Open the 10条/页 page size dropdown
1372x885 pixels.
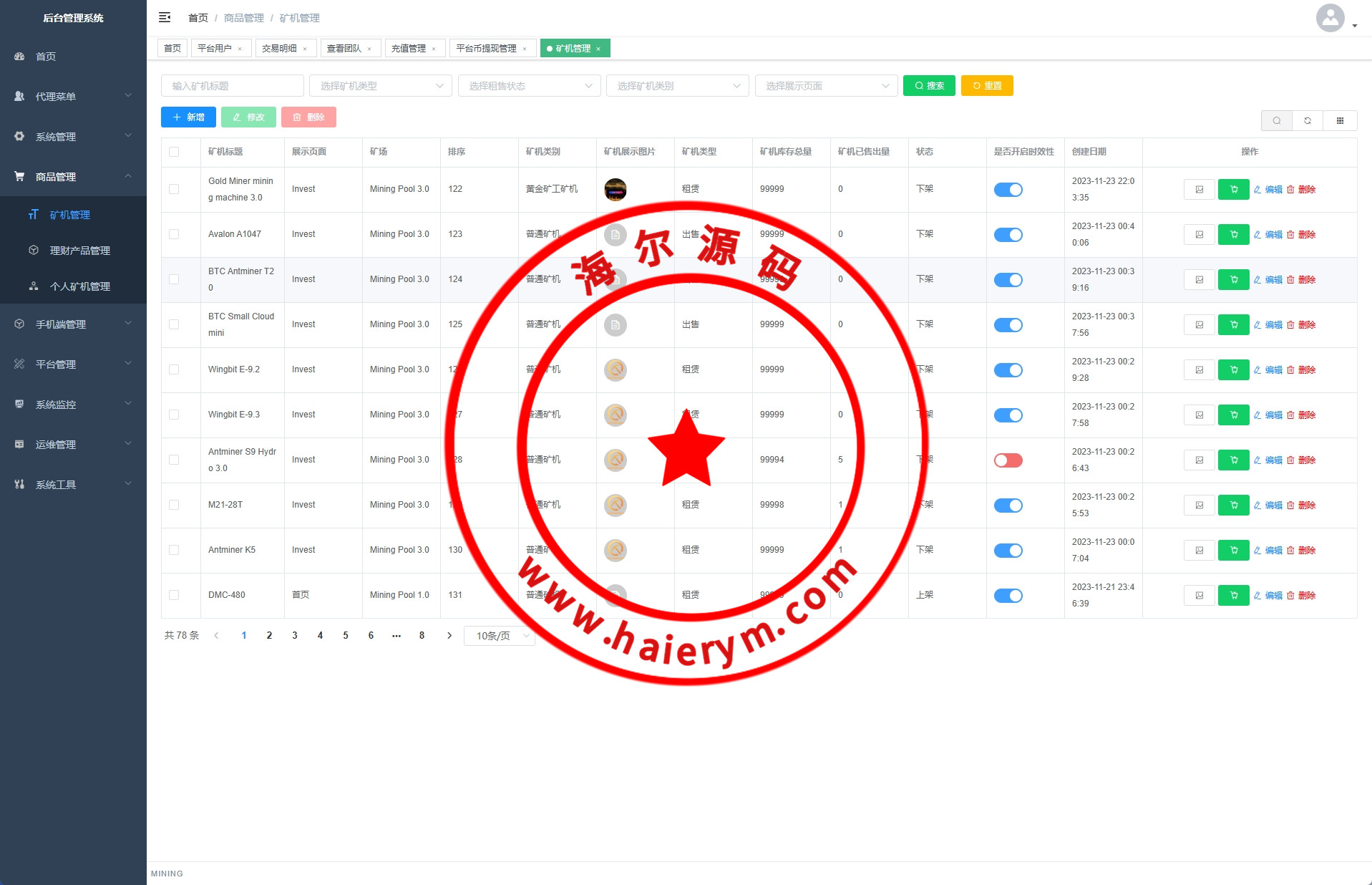[500, 636]
